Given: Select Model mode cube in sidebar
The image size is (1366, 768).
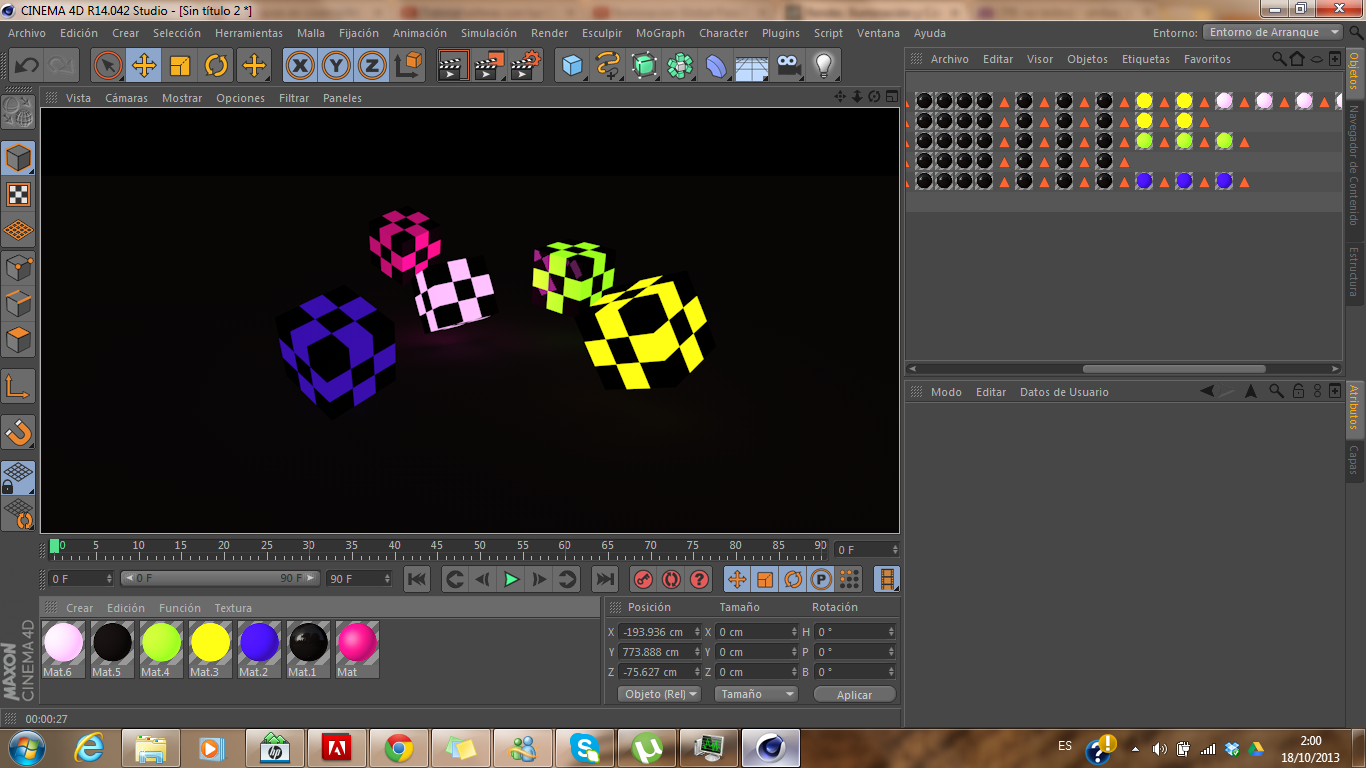Looking at the screenshot, I should pyautogui.click(x=18, y=158).
